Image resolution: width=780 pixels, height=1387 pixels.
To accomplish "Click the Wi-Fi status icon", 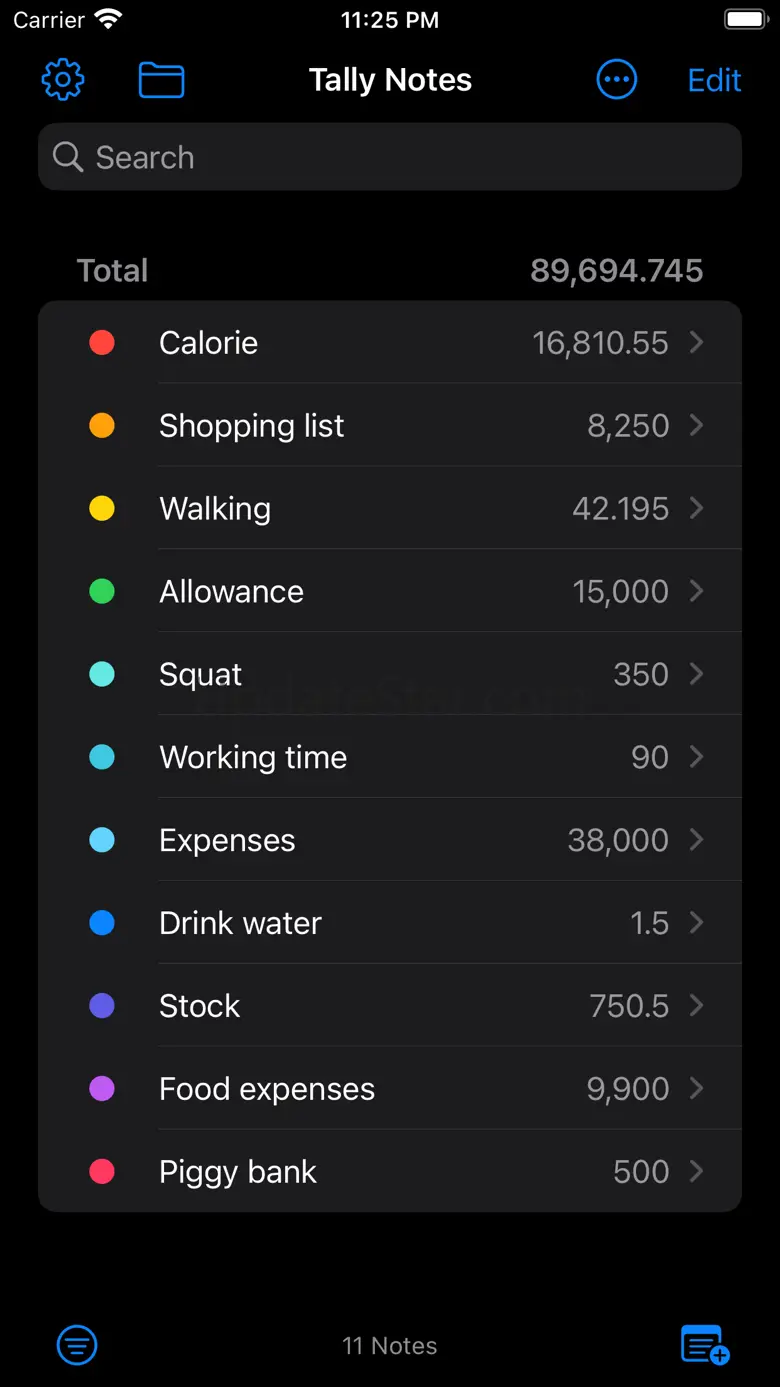I will [x=108, y=20].
